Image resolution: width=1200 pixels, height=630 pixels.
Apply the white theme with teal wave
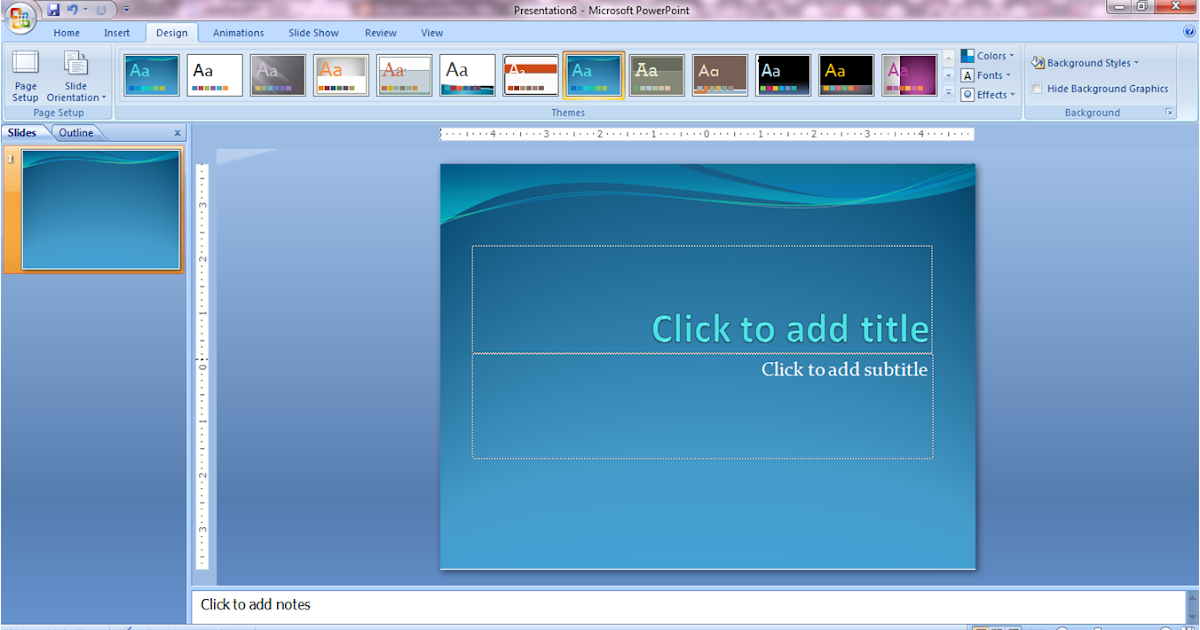tap(467, 75)
